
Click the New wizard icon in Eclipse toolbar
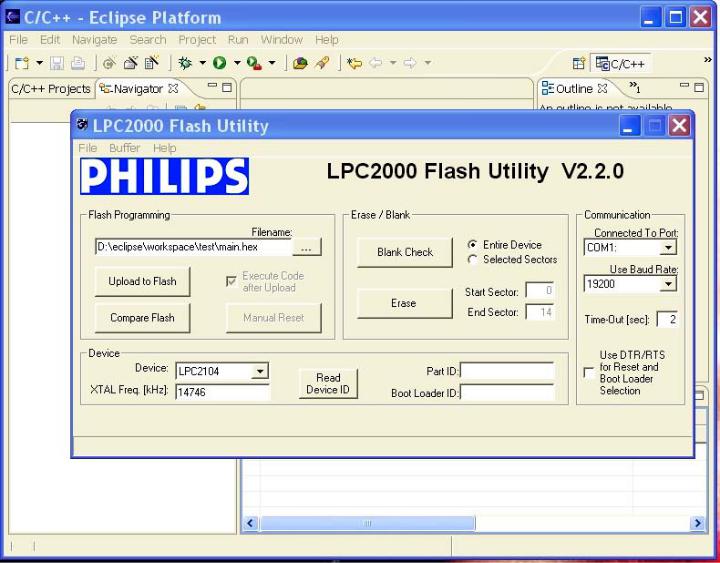(x=22, y=63)
